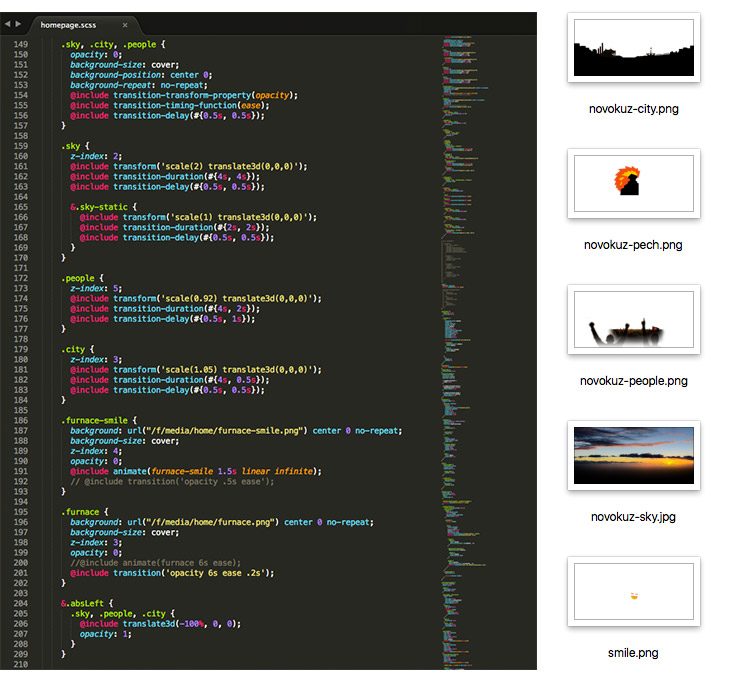Click the smile.png file name label
Viewport: 755px width, 682px height.
(633, 653)
